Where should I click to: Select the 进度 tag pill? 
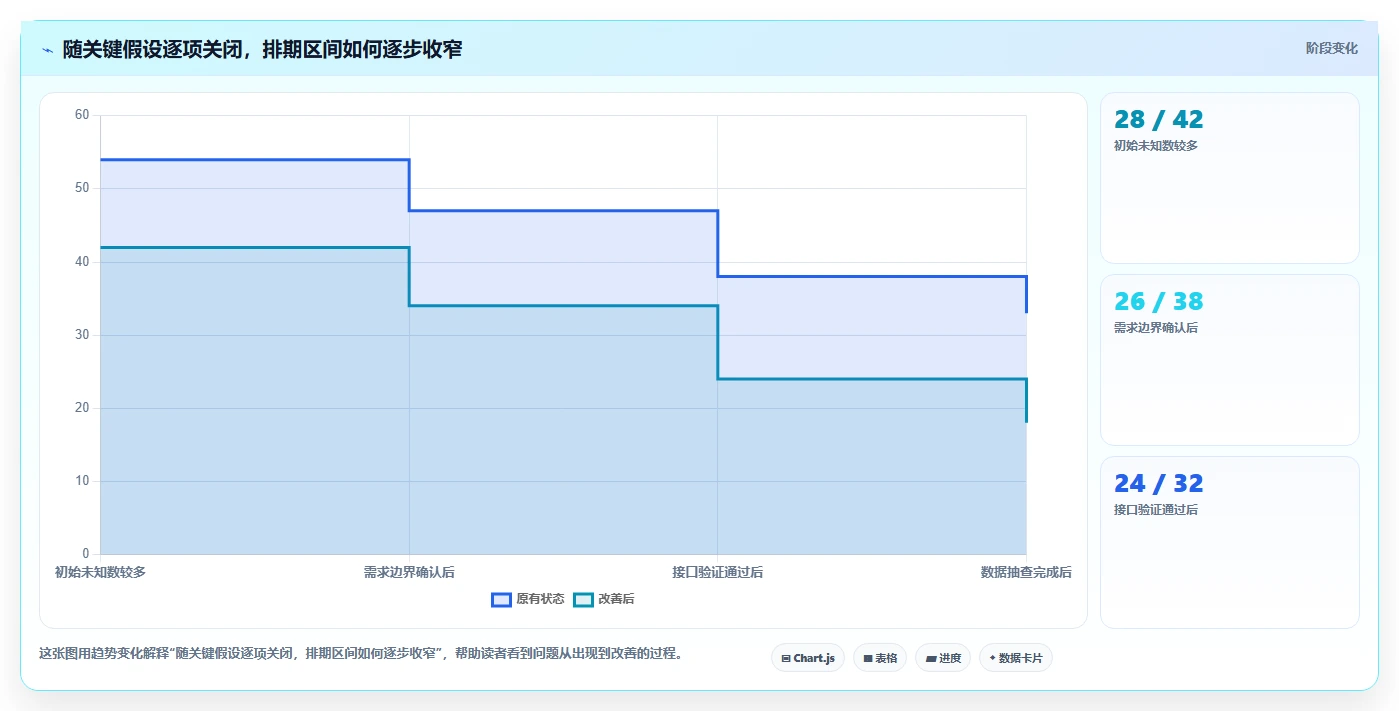coord(943,658)
